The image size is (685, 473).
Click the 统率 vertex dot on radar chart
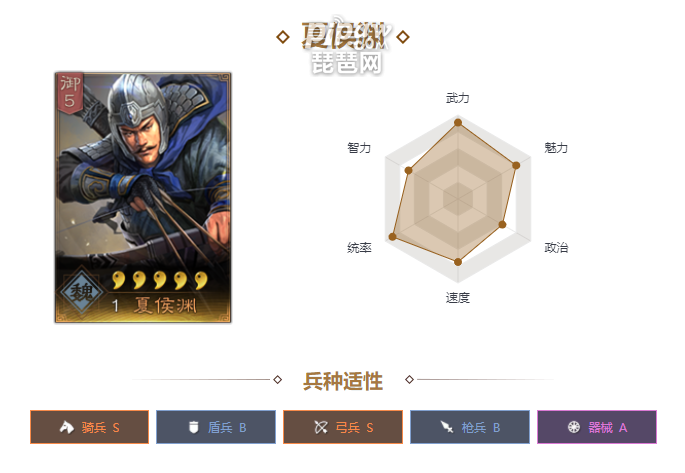click(392, 237)
